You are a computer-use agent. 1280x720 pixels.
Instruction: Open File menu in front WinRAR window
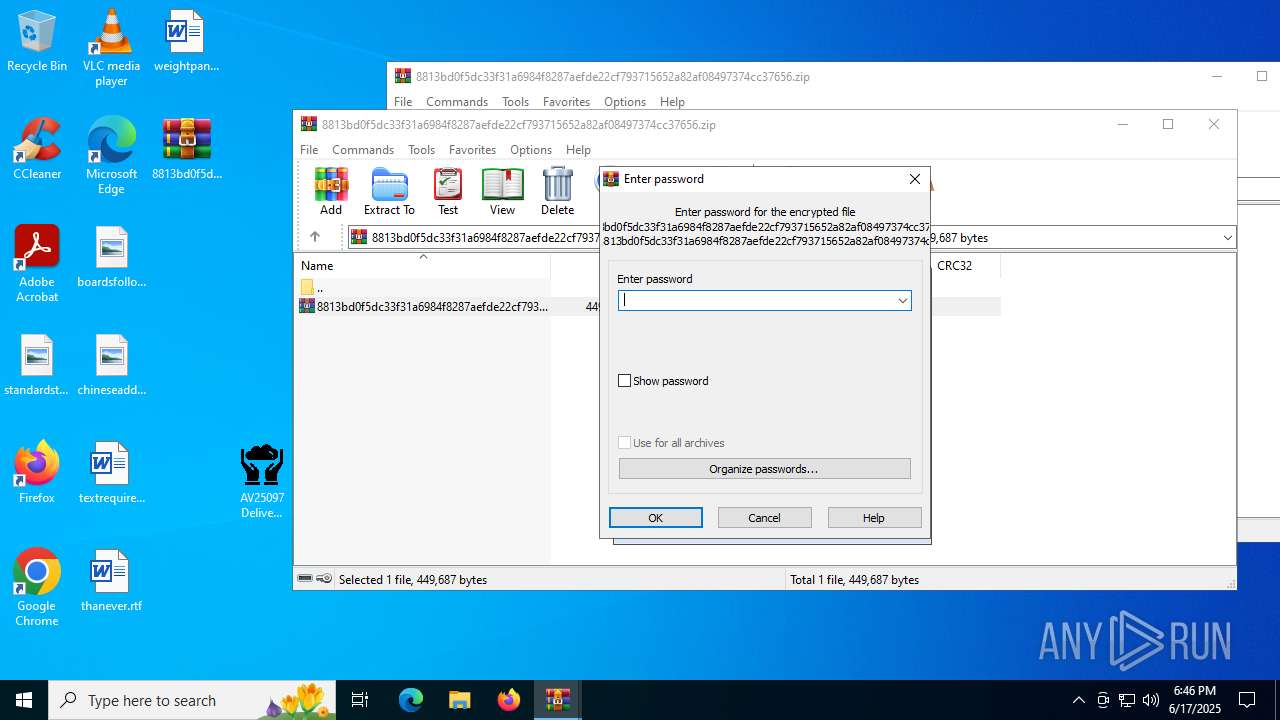pos(310,150)
